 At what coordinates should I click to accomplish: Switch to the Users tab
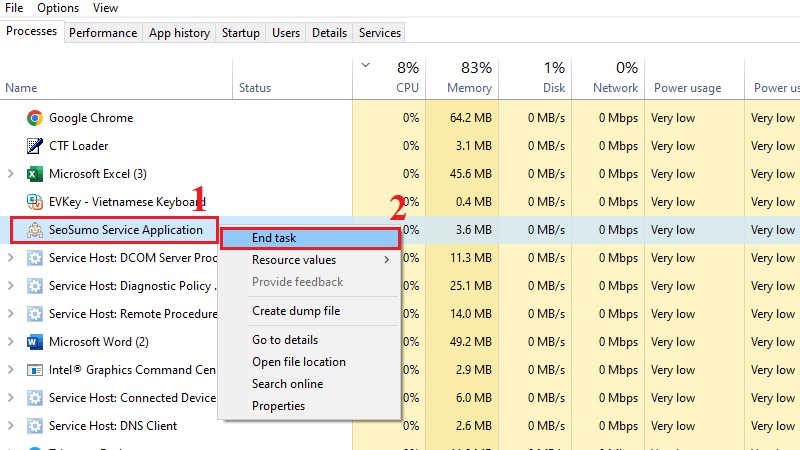coord(286,33)
